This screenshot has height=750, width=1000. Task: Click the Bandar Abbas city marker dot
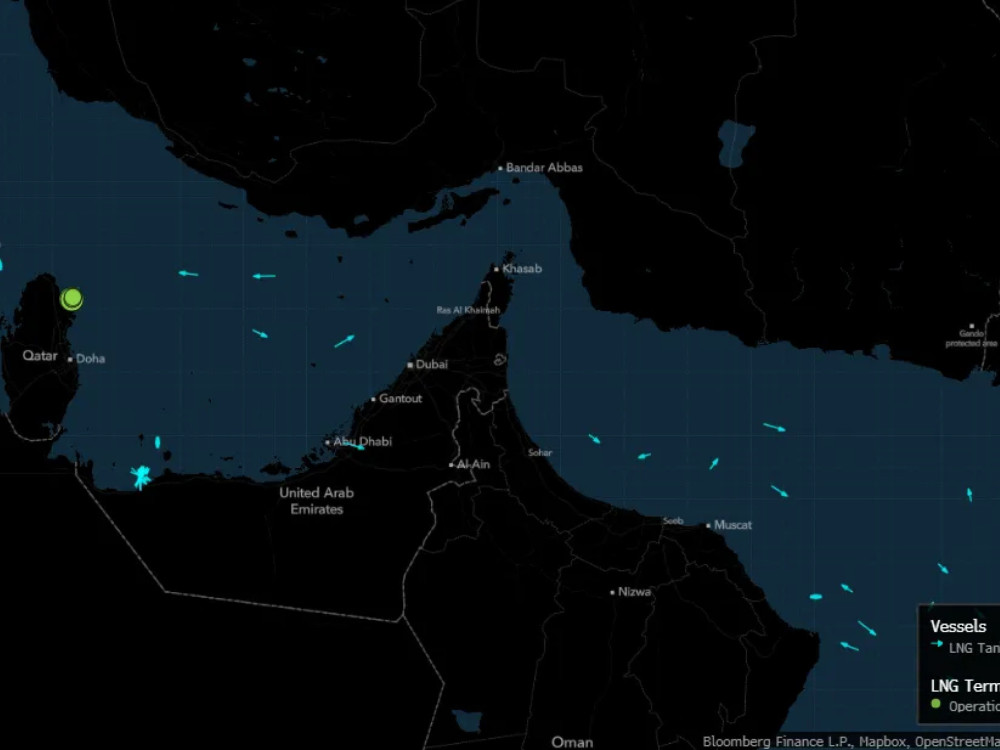(x=500, y=168)
